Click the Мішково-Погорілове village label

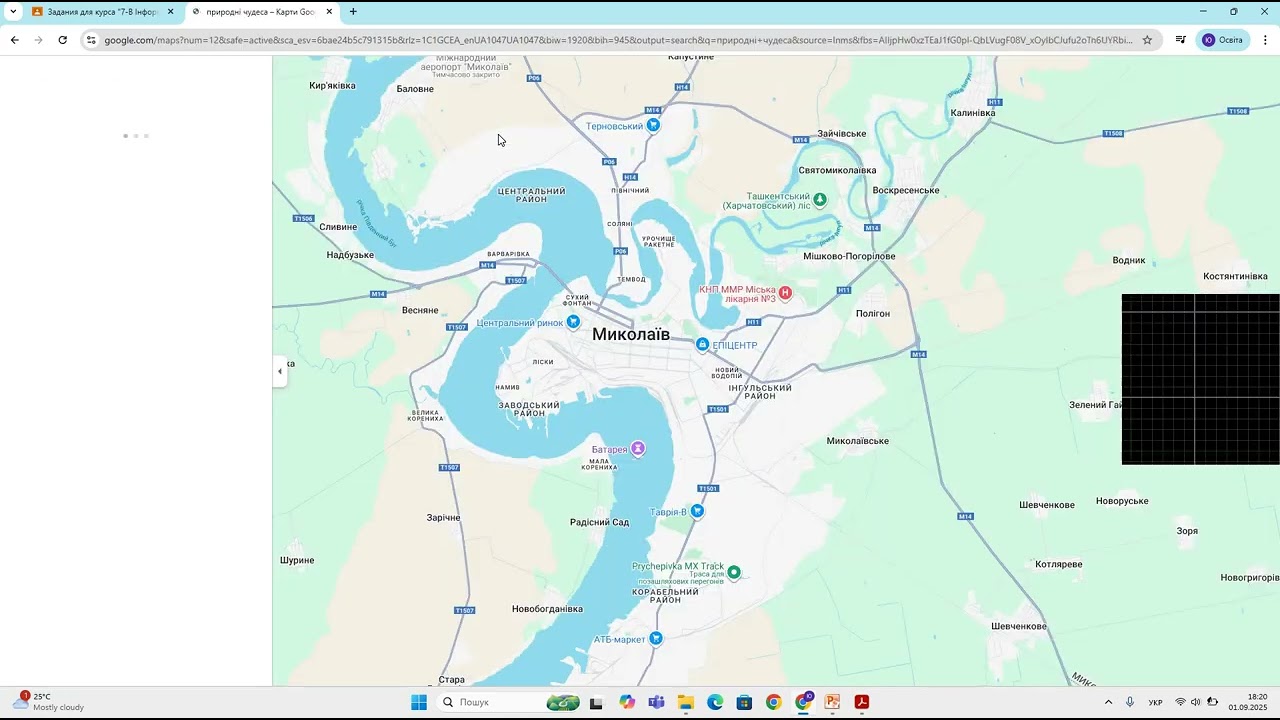pyautogui.click(x=849, y=256)
